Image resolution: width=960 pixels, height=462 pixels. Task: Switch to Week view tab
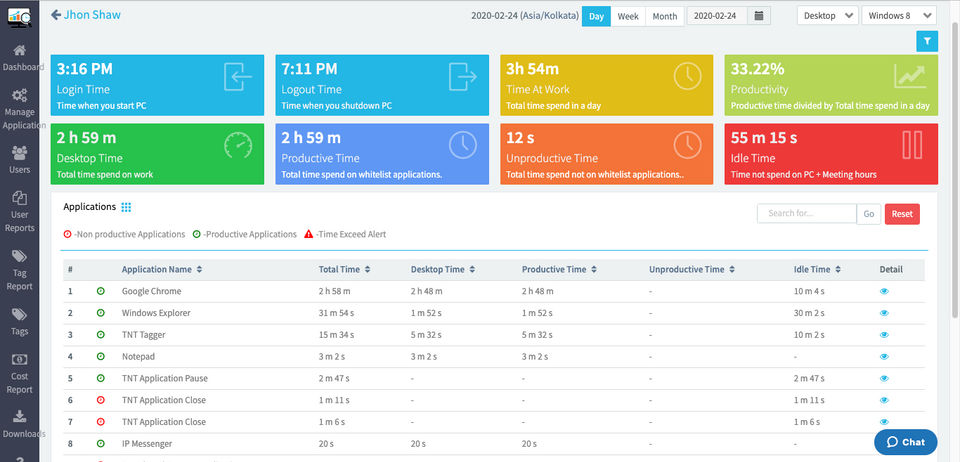628,16
